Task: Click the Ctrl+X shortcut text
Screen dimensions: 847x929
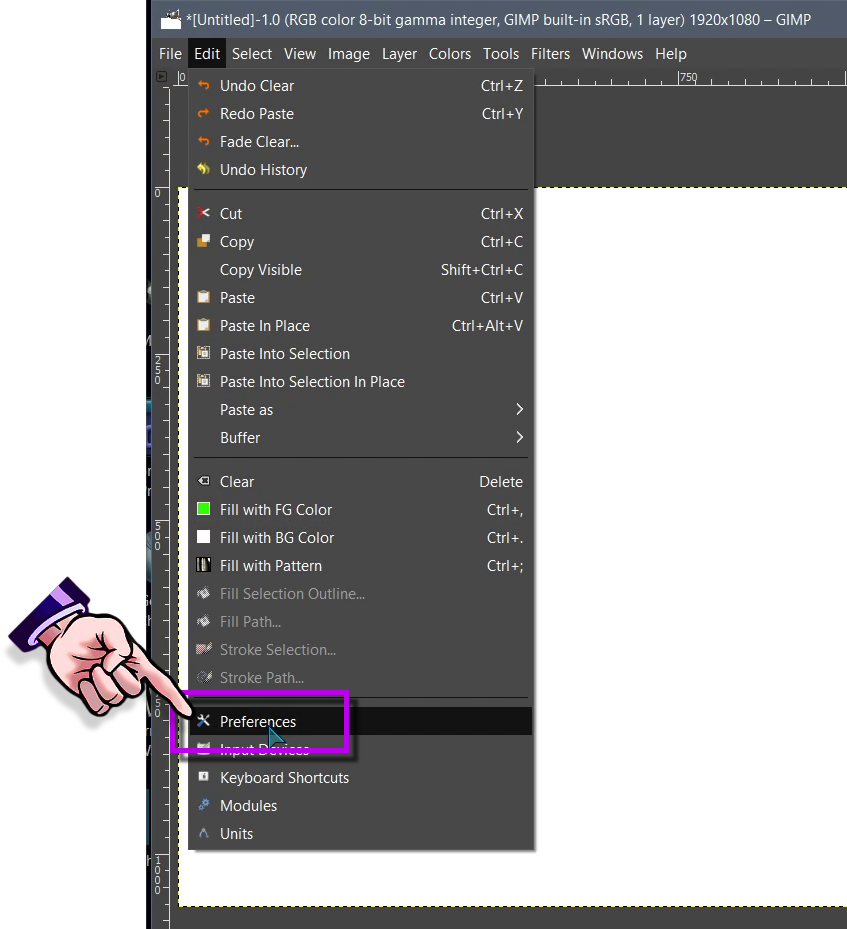Action: tap(502, 213)
